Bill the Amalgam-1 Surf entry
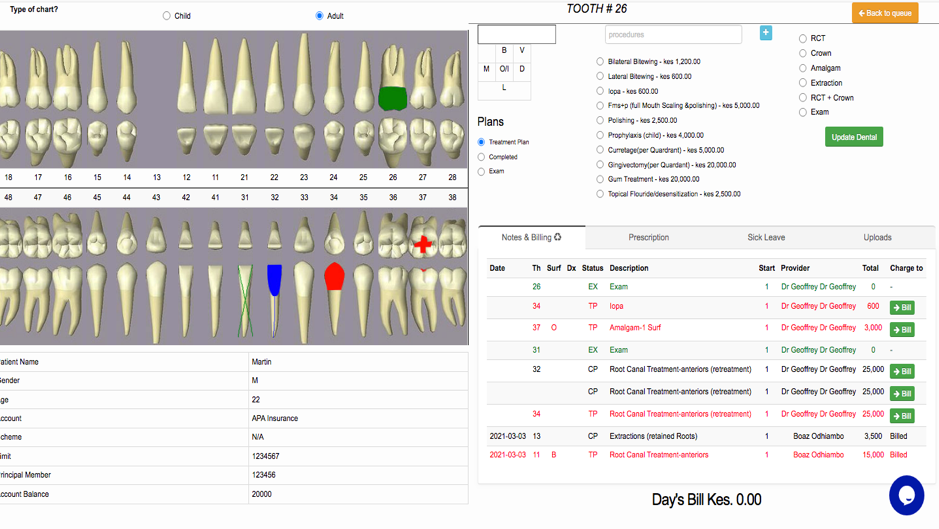This screenshot has width=939, height=529. 901,329
